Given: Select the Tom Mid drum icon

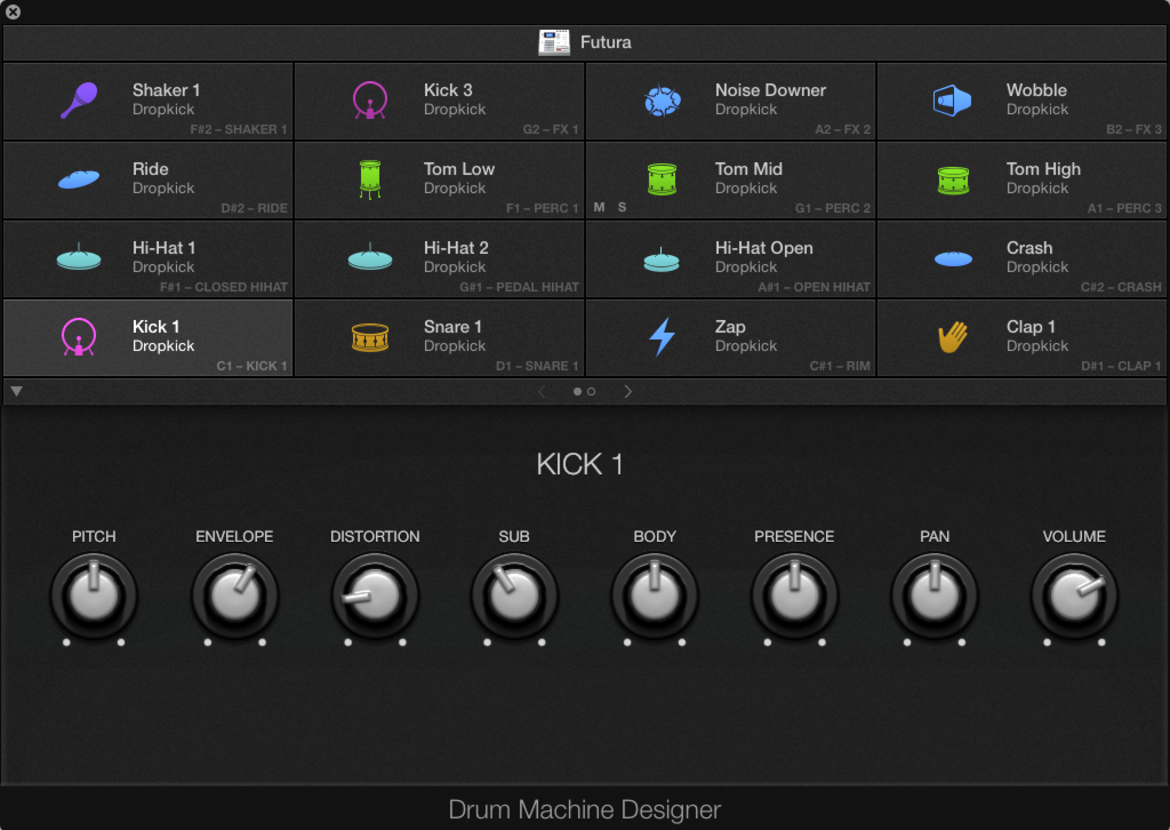Looking at the screenshot, I should pyautogui.click(x=662, y=179).
